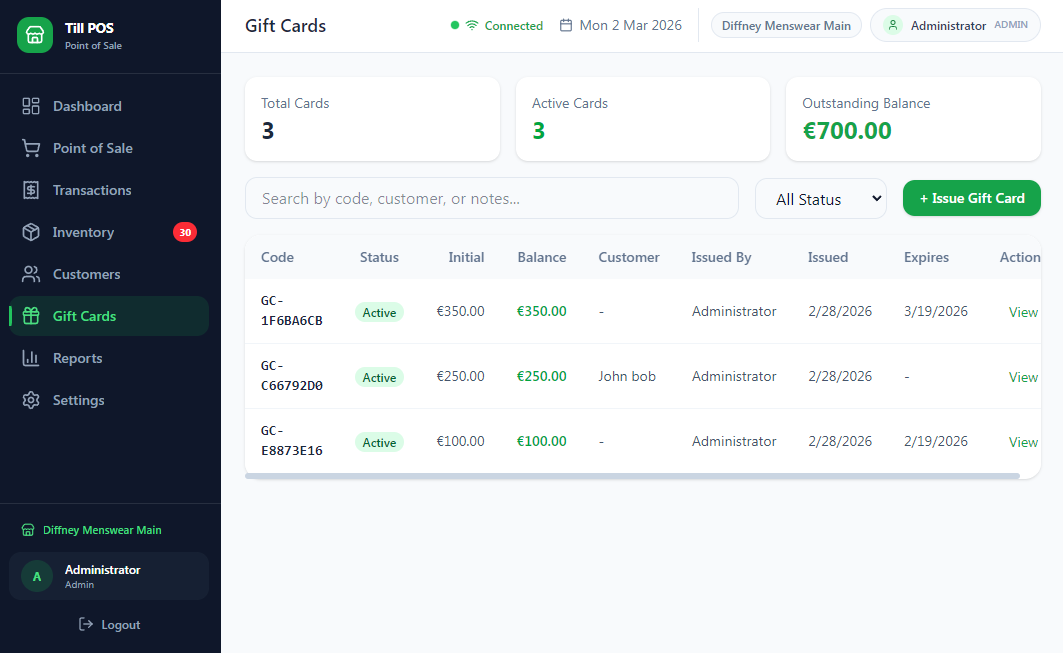Image resolution: width=1063 pixels, height=653 pixels.
Task: View gift card GC-1F6BA6CB details
Action: (1022, 312)
